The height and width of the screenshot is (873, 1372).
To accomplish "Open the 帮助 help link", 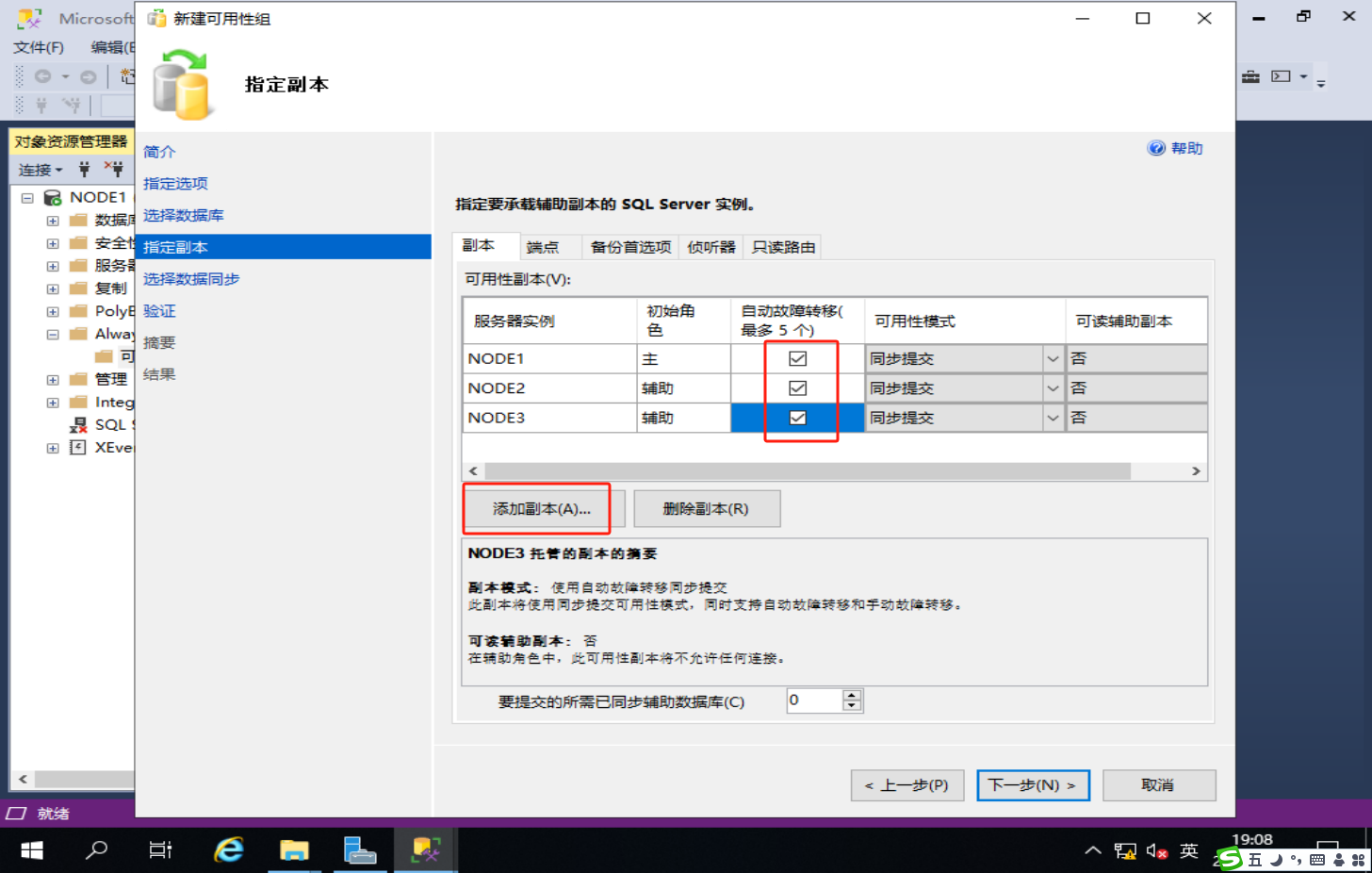I will pyautogui.click(x=1175, y=148).
